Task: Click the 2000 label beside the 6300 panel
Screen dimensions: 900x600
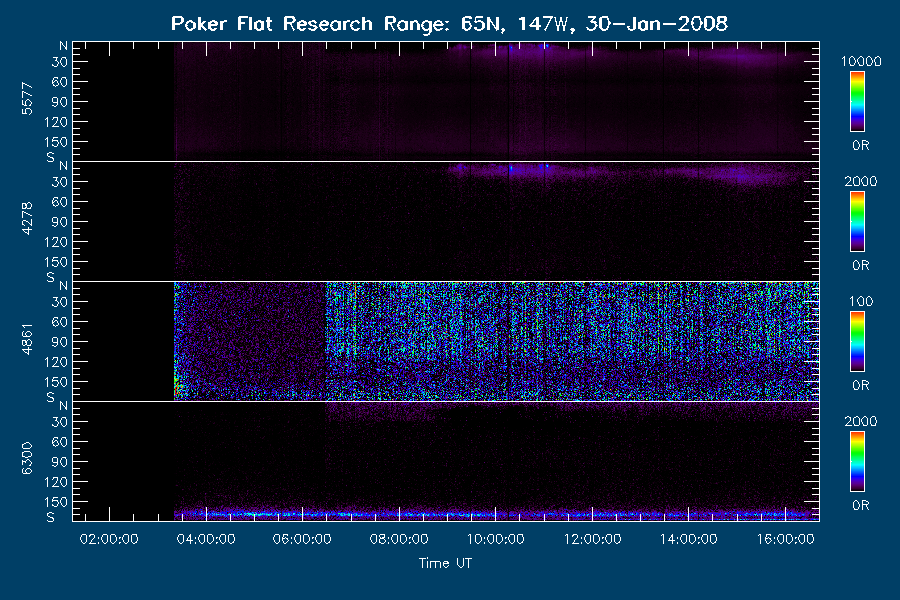Action: [861, 421]
